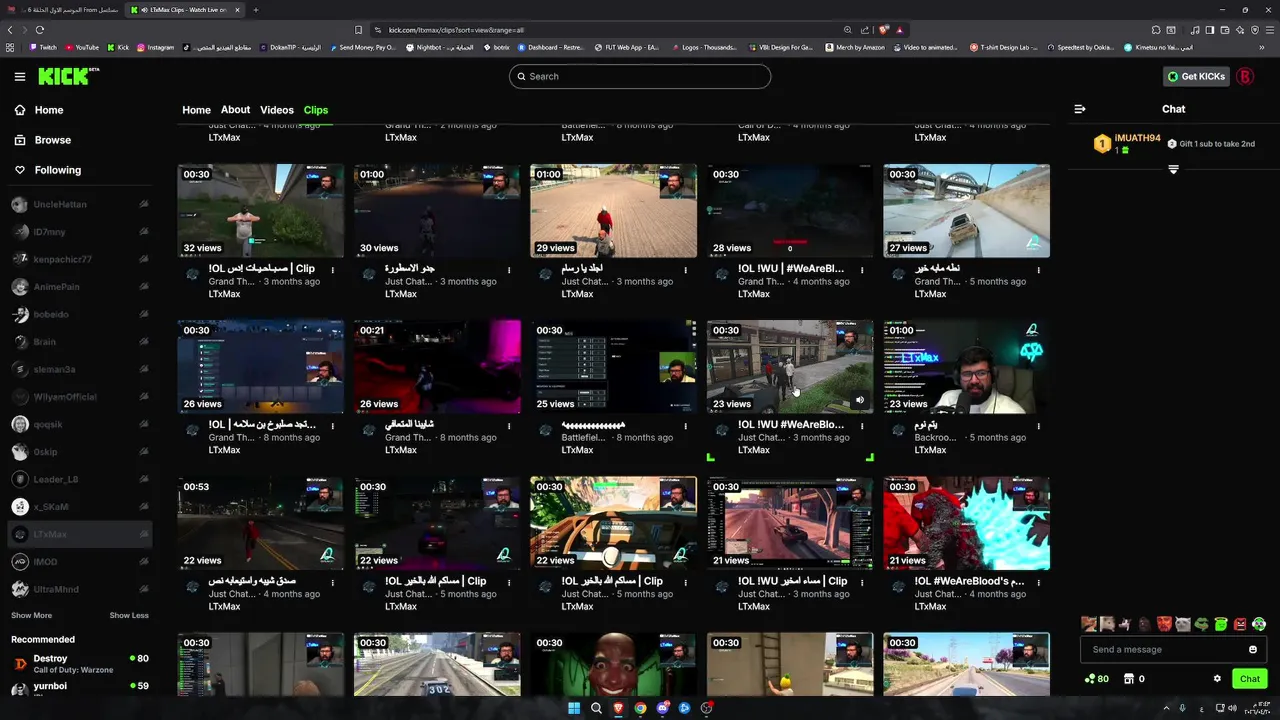Play the 01:00 webcam clip with 23 views
The image size is (1280, 720).
coord(966,367)
